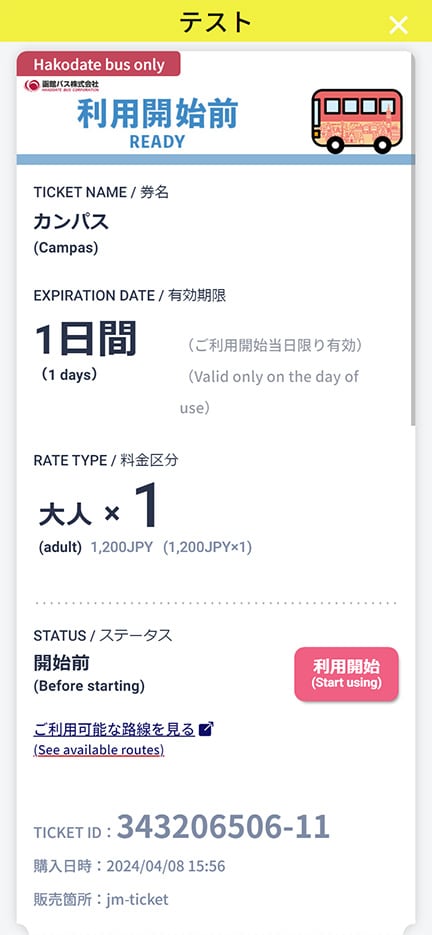Click the Hakodate Bus Corporation logo
The height and width of the screenshot is (935, 432).
point(62,85)
